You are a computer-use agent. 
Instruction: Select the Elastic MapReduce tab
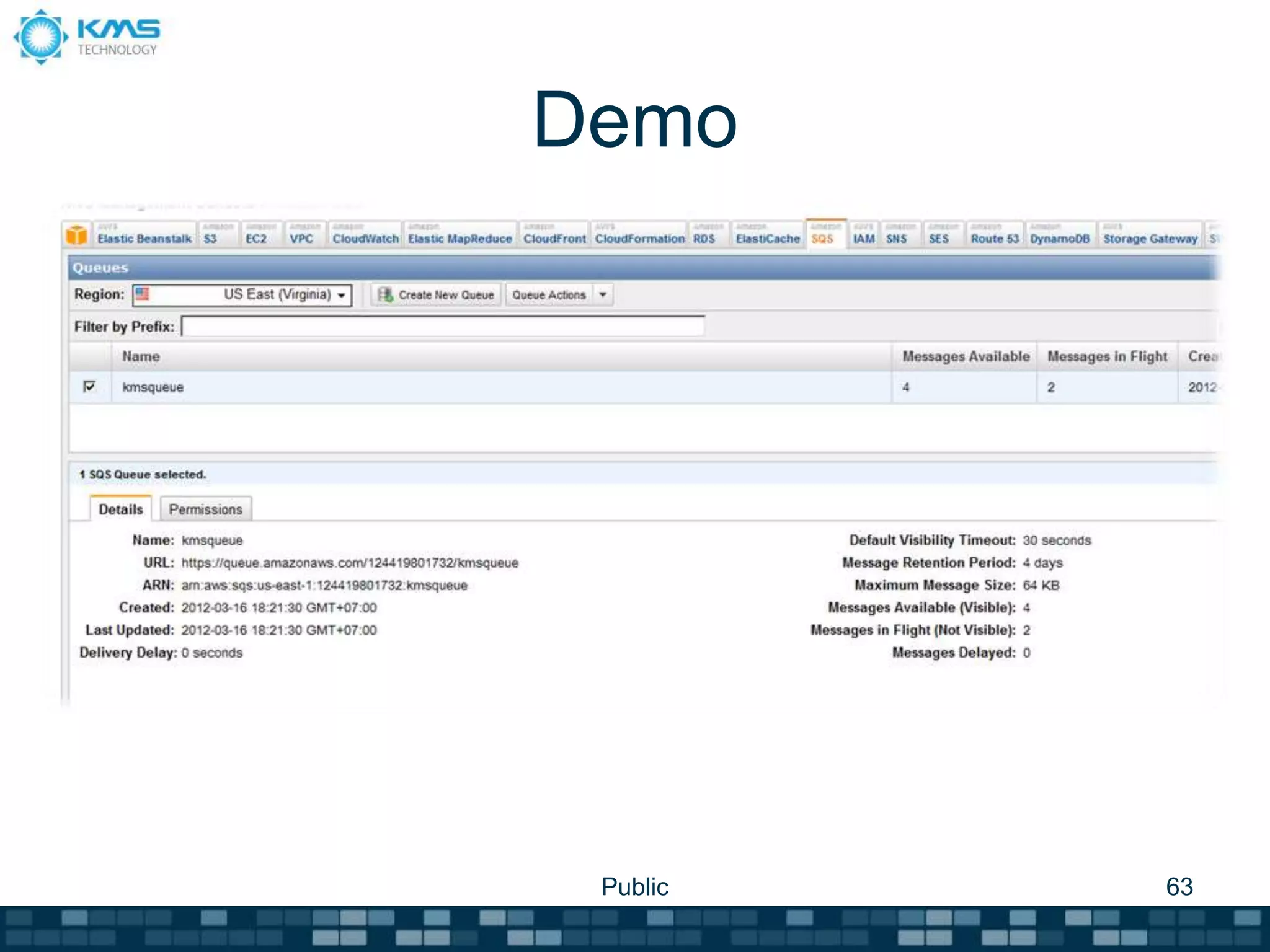460,236
